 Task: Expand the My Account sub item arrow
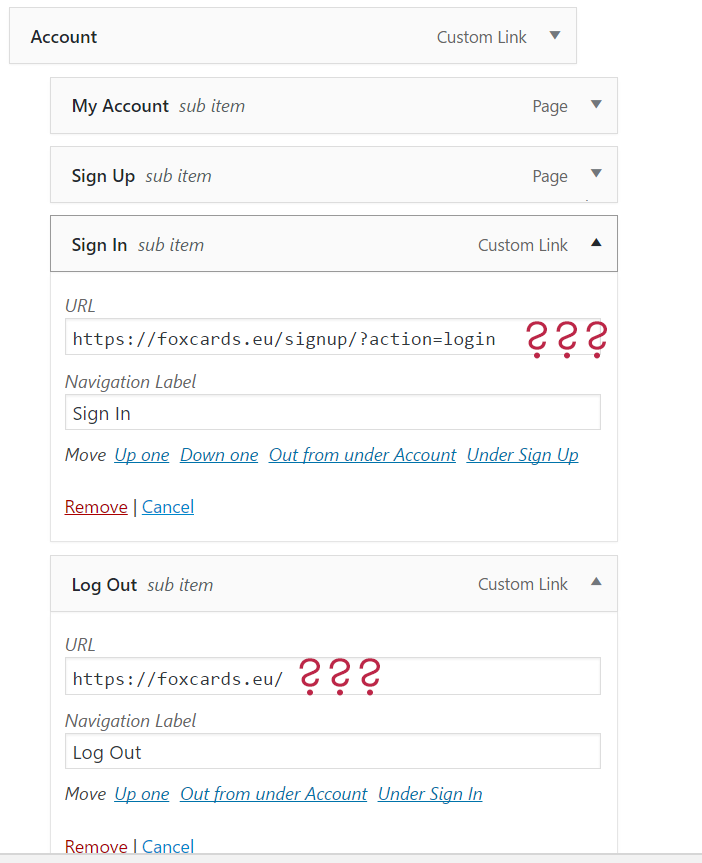596,105
